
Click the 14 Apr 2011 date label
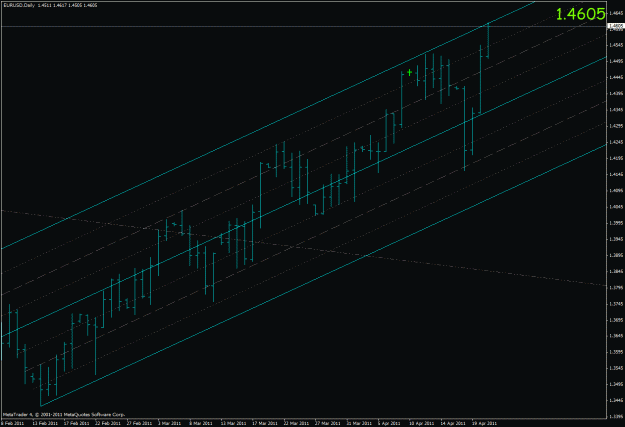[453, 423]
